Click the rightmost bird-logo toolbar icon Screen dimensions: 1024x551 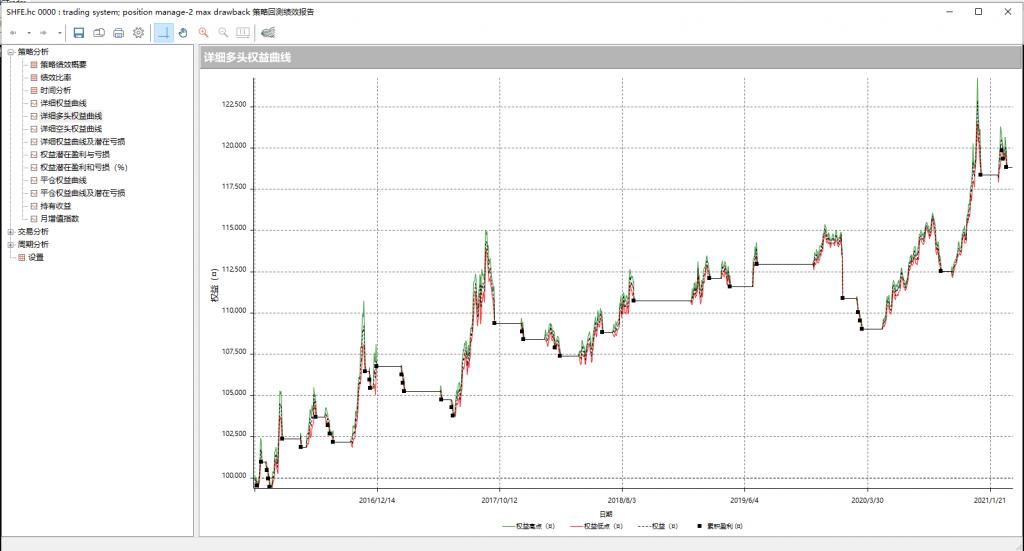coord(268,33)
